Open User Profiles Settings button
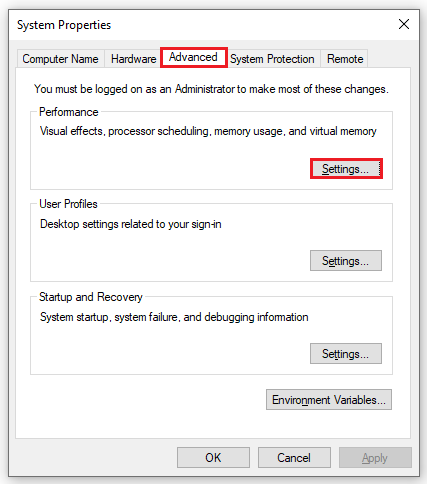The width and height of the screenshot is (427, 484). (346, 261)
